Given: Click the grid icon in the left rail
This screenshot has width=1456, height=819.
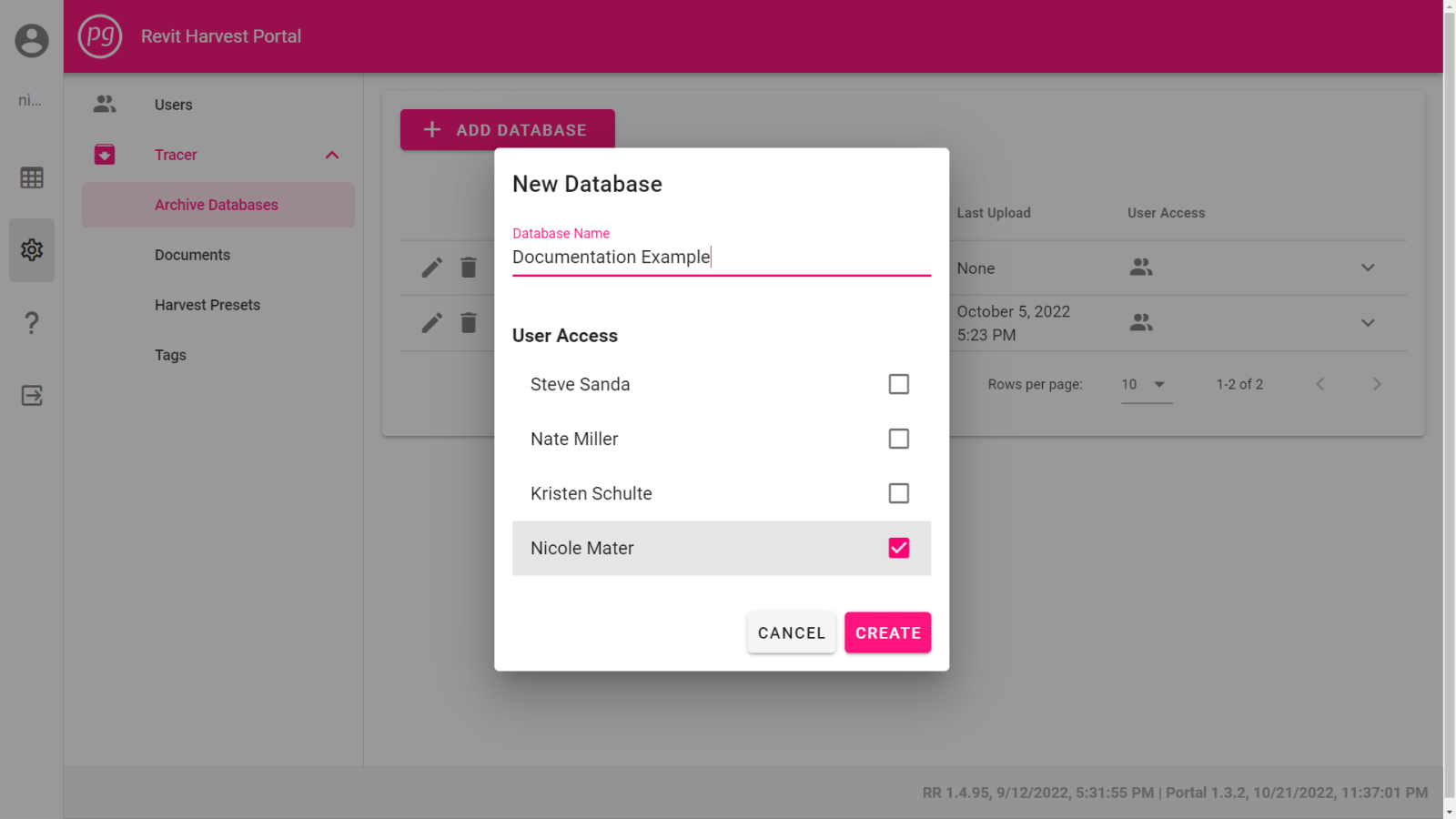Looking at the screenshot, I should (31, 177).
